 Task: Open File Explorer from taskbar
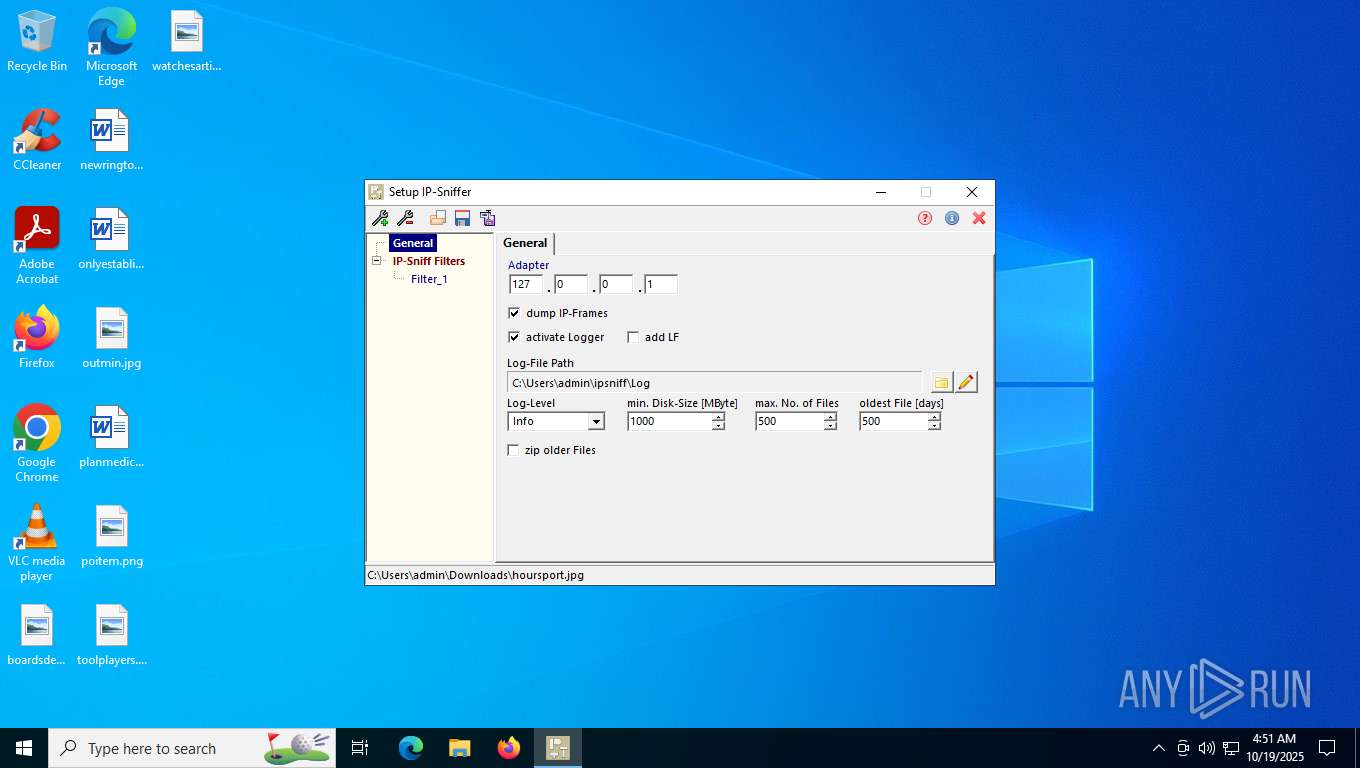pyautogui.click(x=459, y=748)
